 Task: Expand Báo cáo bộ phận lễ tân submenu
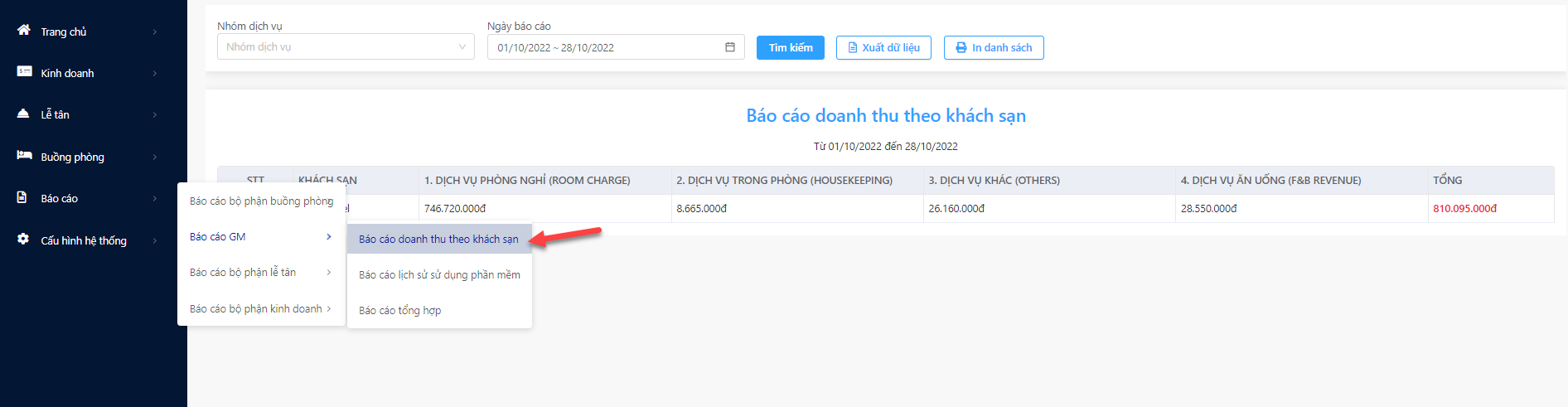click(x=329, y=273)
